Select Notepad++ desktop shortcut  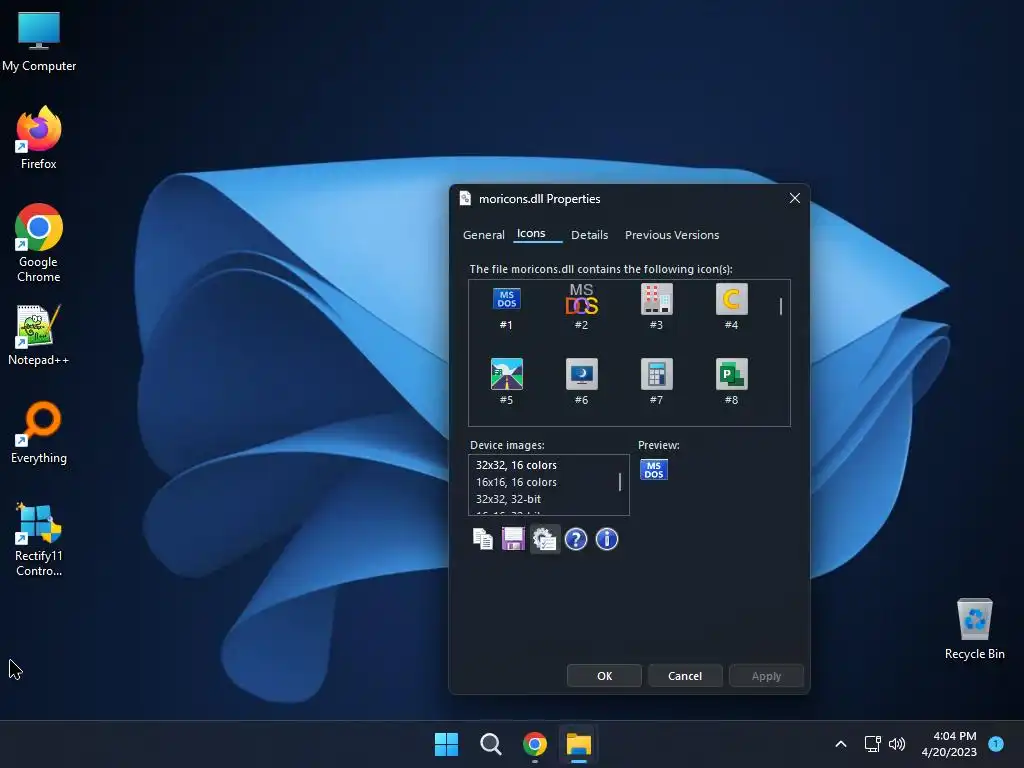click(x=39, y=335)
